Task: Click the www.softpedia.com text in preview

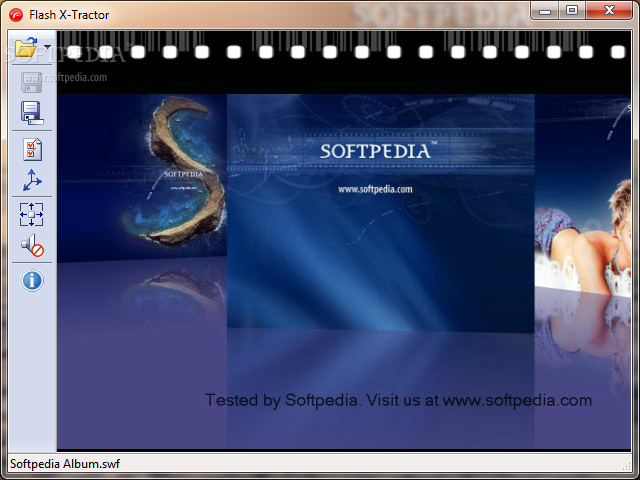Action: coord(375,189)
